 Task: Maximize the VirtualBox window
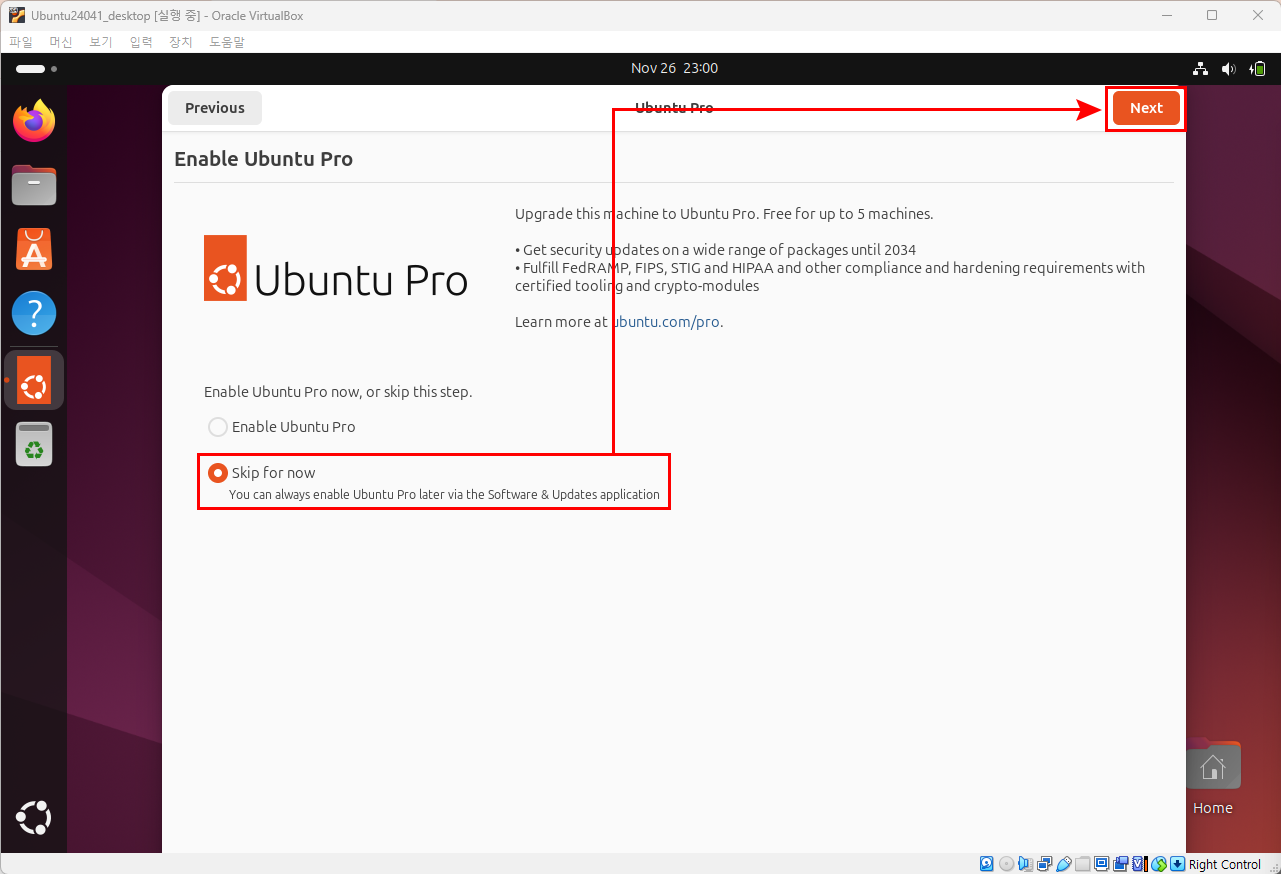click(1212, 15)
